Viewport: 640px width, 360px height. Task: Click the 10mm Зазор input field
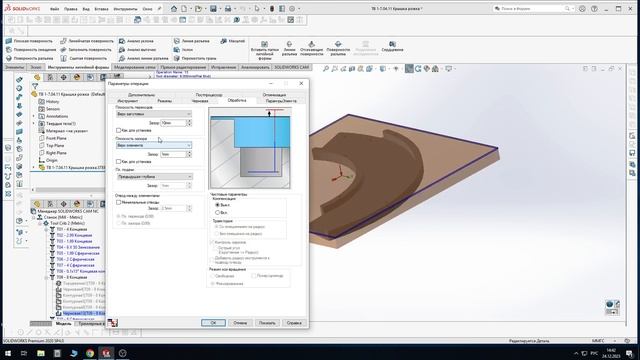pyautogui.click(x=173, y=123)
